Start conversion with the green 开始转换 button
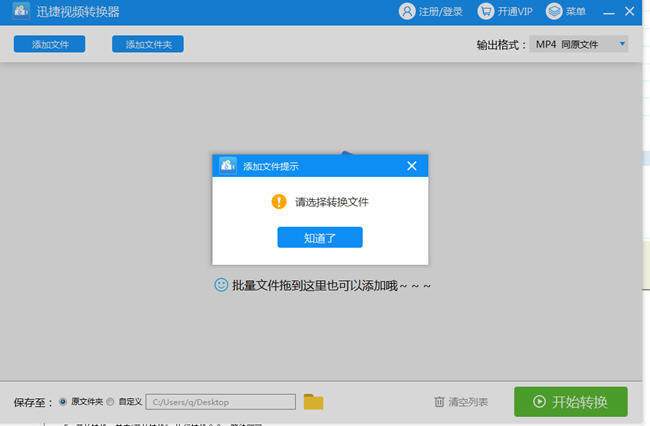This screenshot has height=426, width=650. [x=571, y=402]
